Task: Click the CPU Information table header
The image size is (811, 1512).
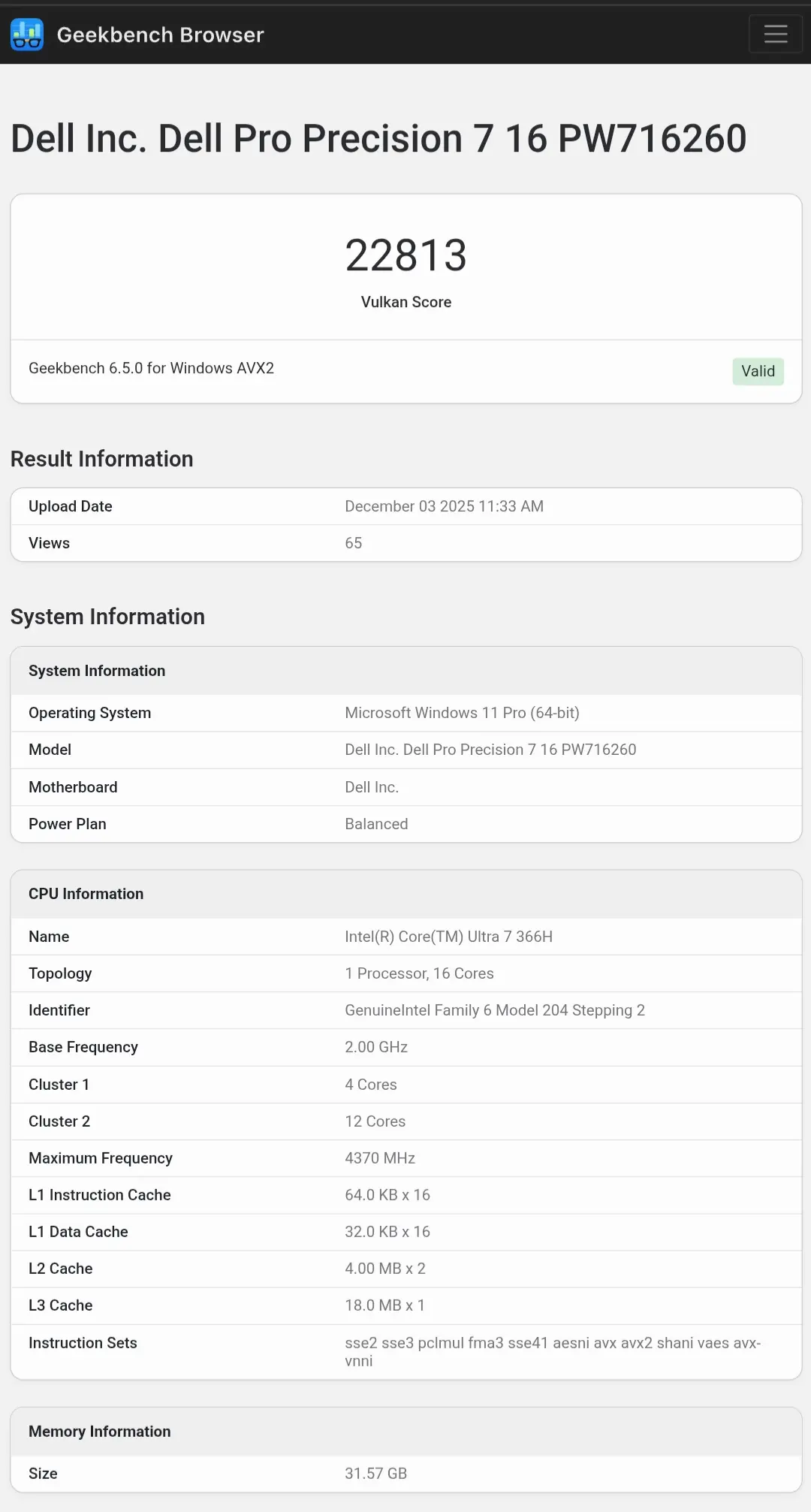Action: tap(86, 894)
